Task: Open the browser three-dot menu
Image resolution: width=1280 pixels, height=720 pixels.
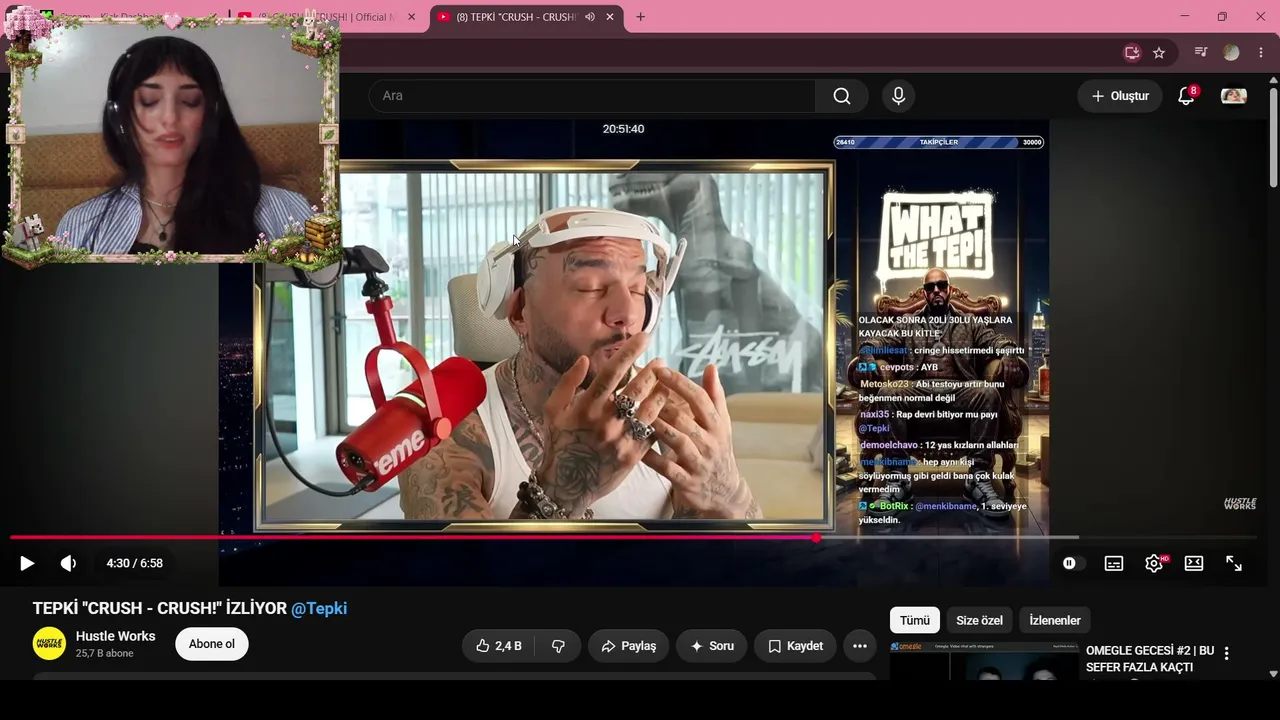Action: [1260, 53]
